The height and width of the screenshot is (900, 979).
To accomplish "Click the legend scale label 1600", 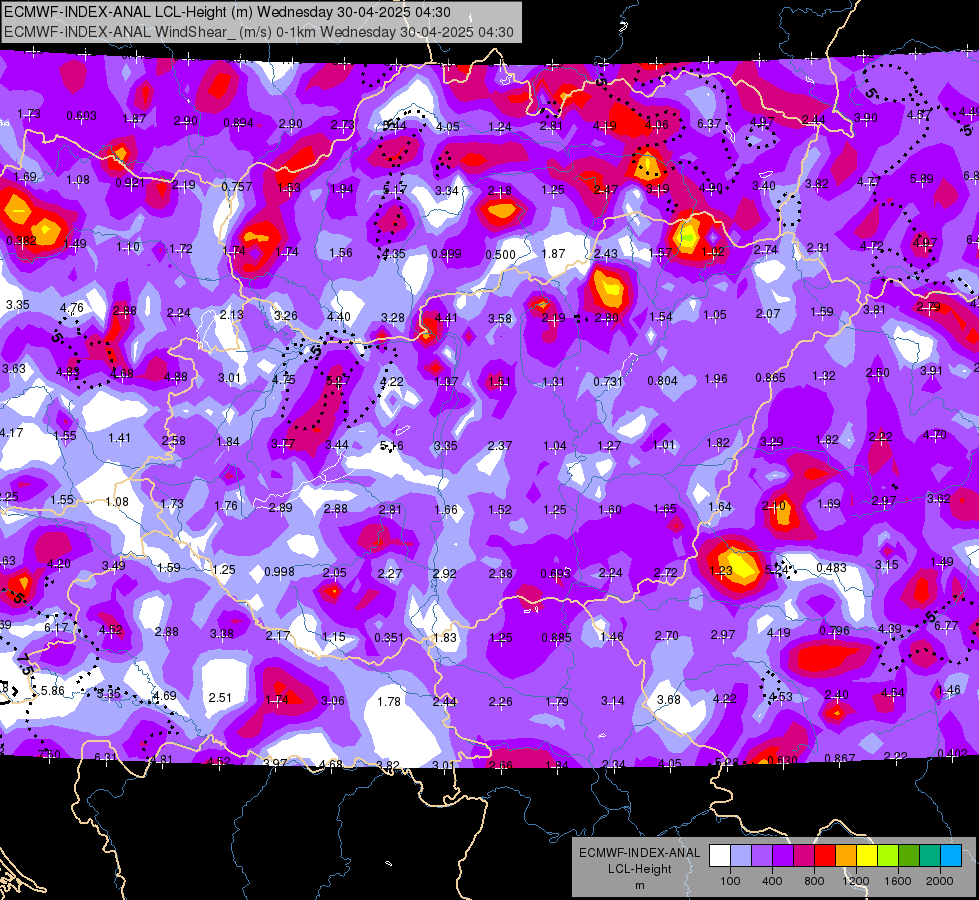I will pyautogui.click(x=897, y=881).
